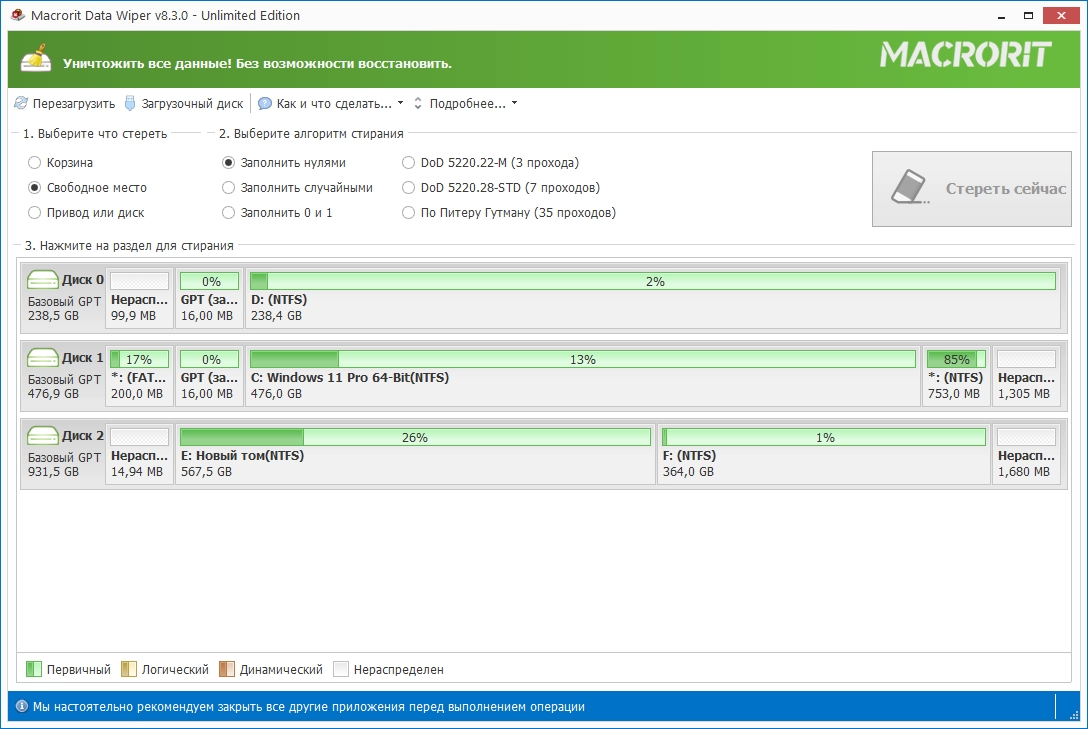Open the Как и что сделать dropdown arrow

coord(400,103)
